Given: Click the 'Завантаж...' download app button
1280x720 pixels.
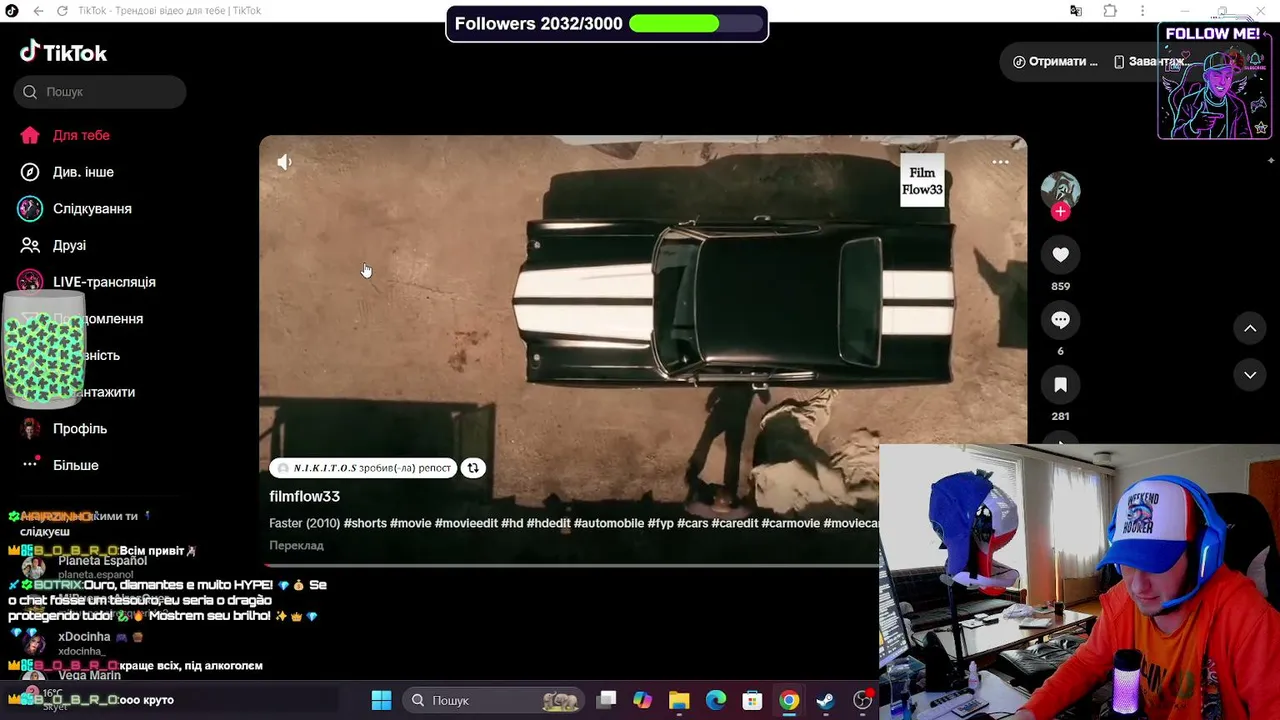Looking at the screenshot, I should [x=1150, y=61].
